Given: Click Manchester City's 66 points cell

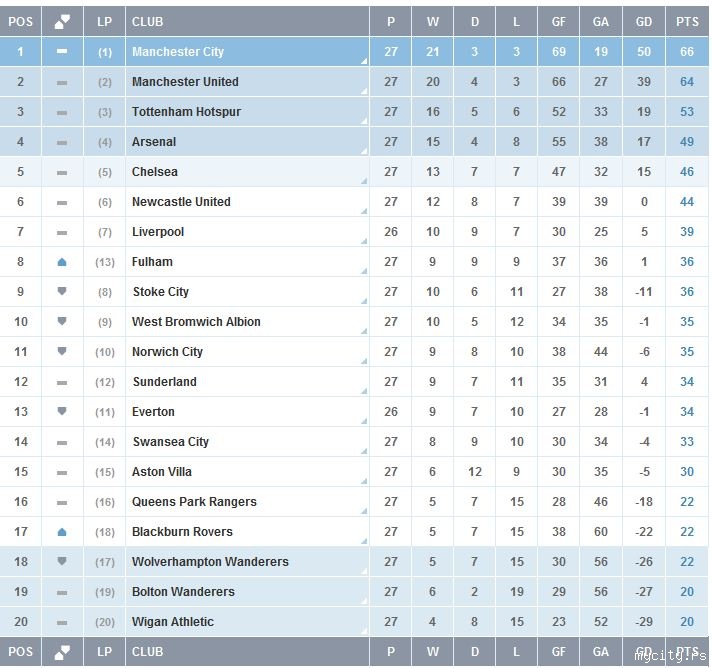Looking at the screenshot, I should (687, 52).
